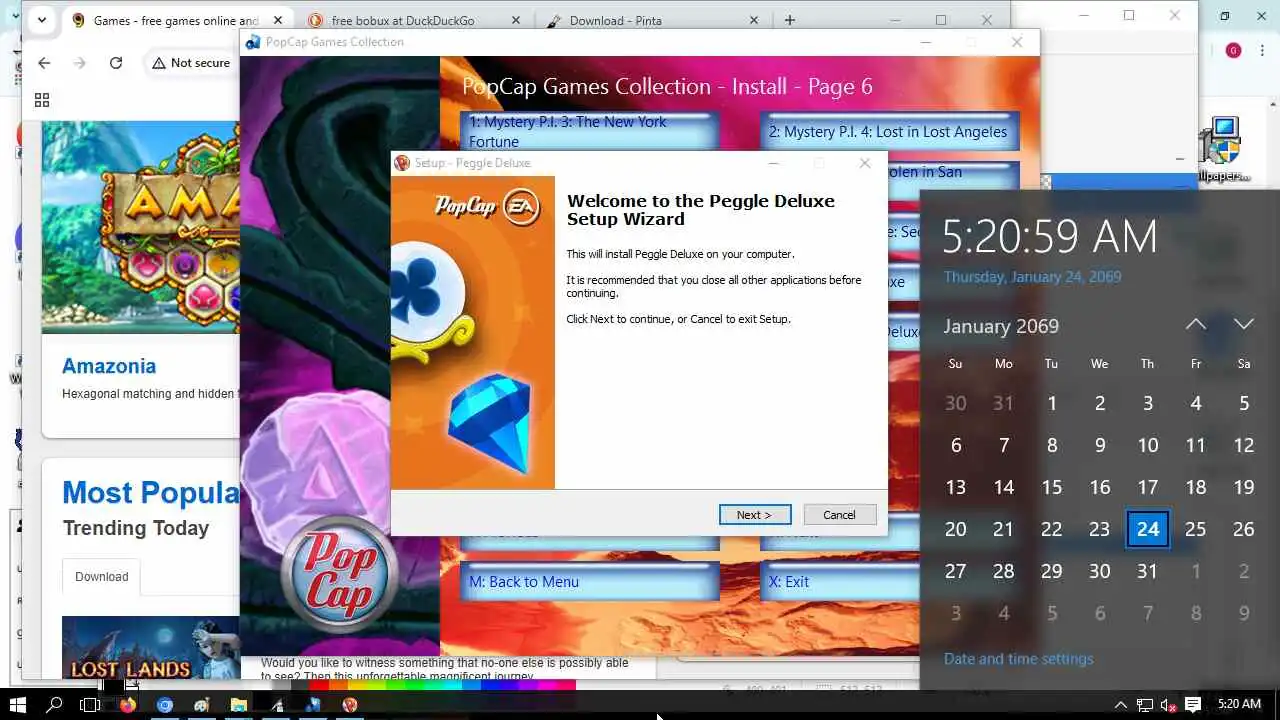Image resolution: width=1280 pixels, height=720 pixels.
Task: Open the Amazonia game title link
Action: coord(109,366)
